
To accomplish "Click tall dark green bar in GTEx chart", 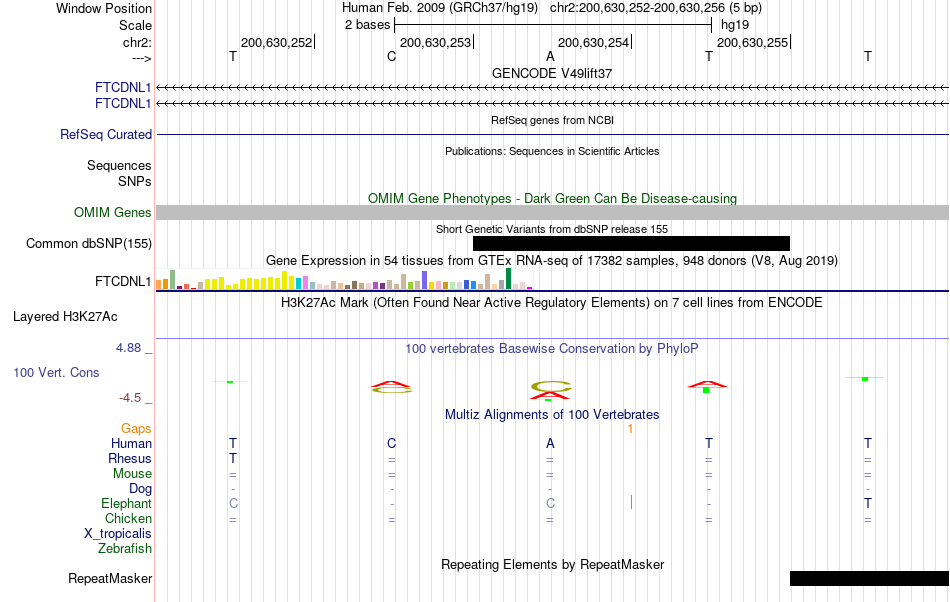I will pyautogui.click(x=508, y=279).
